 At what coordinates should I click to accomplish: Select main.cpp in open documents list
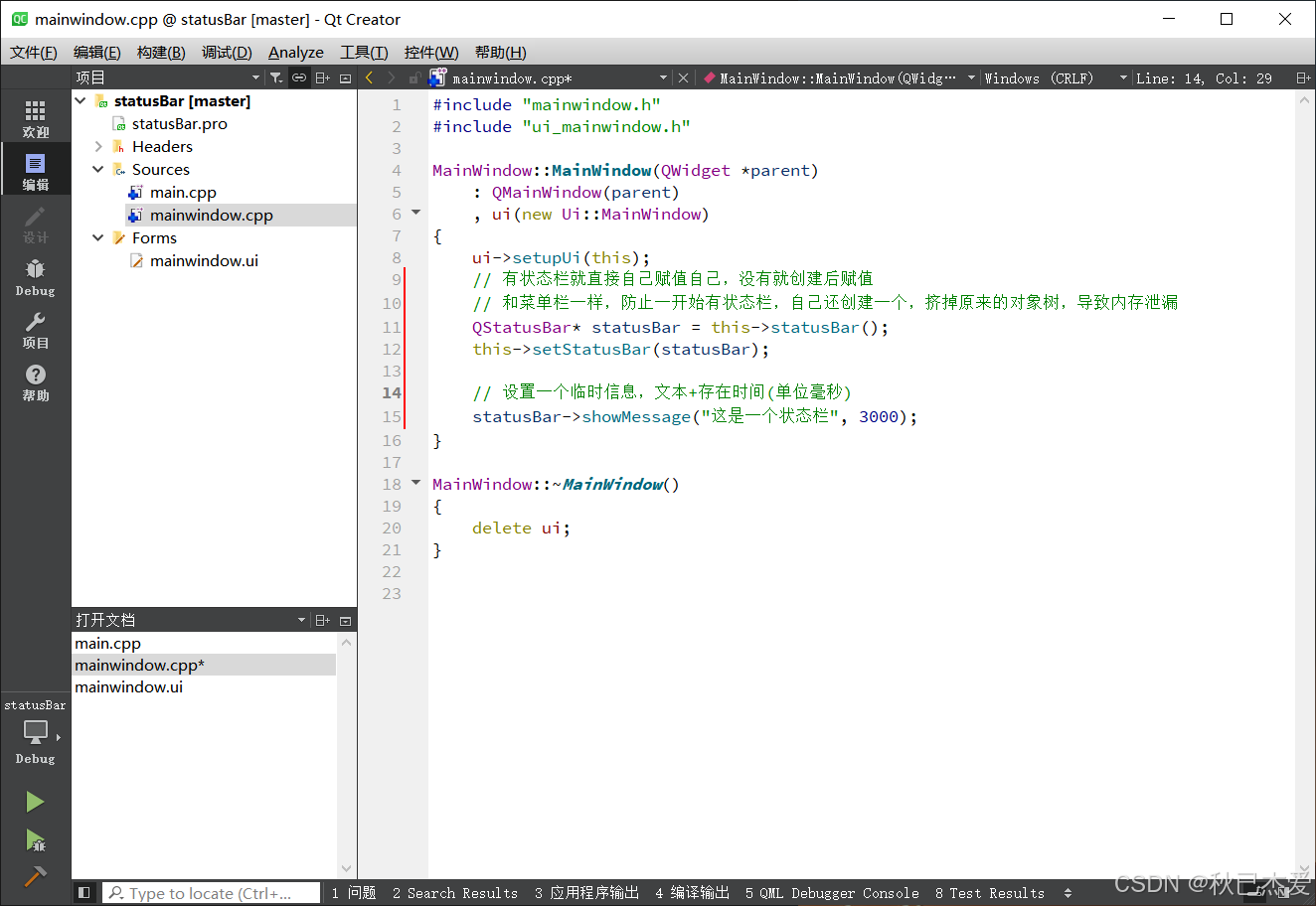[107, 643]
